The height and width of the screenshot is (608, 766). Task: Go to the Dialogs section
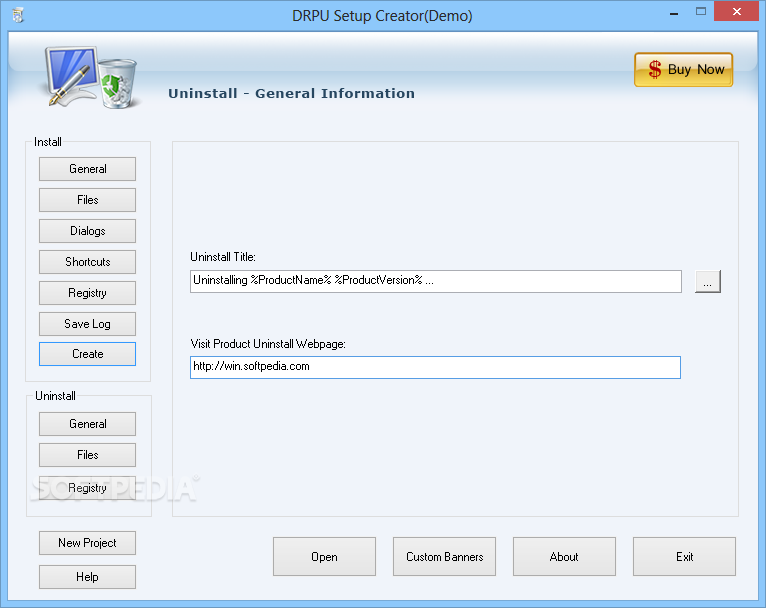click(x=87, y=231)
